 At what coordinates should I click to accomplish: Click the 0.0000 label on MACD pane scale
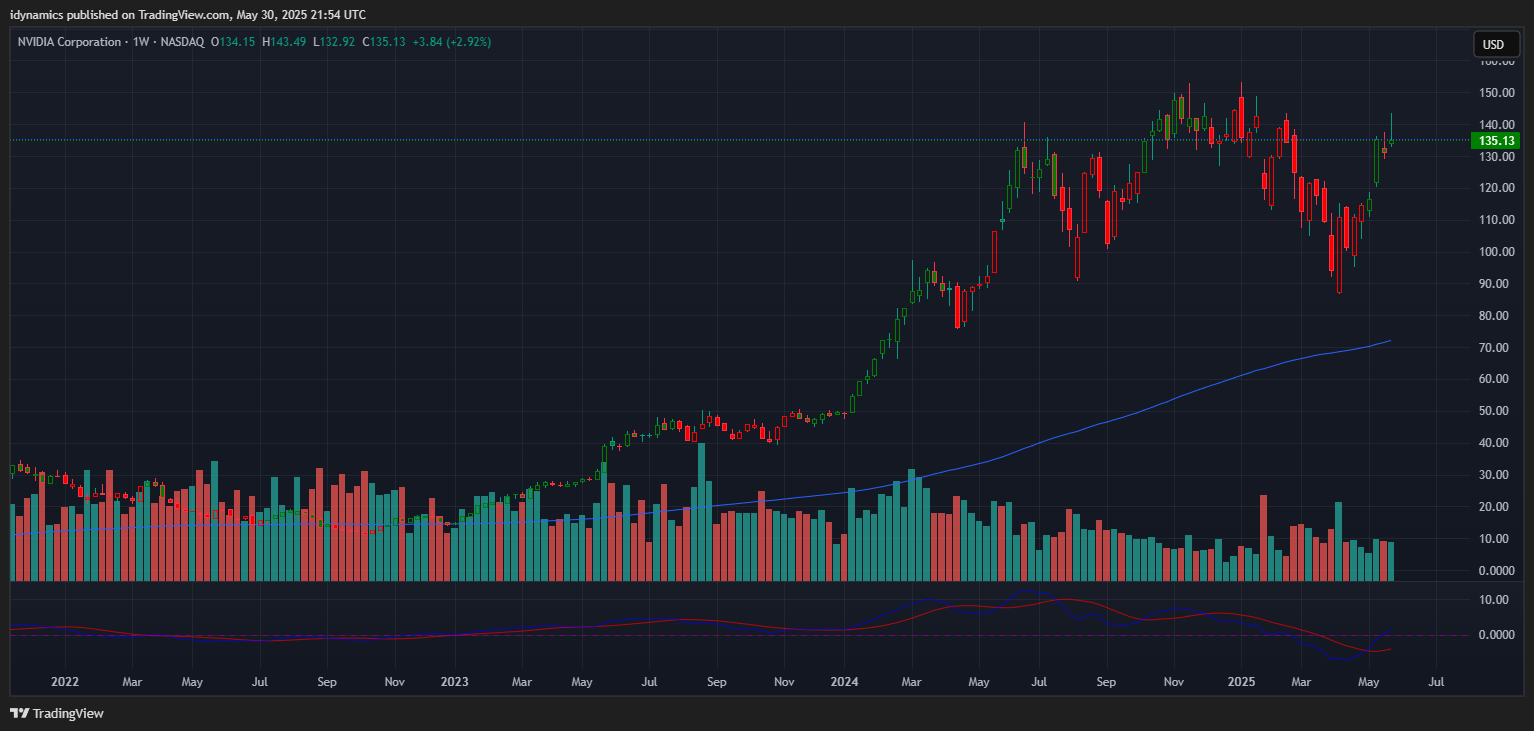point(1498,635)
